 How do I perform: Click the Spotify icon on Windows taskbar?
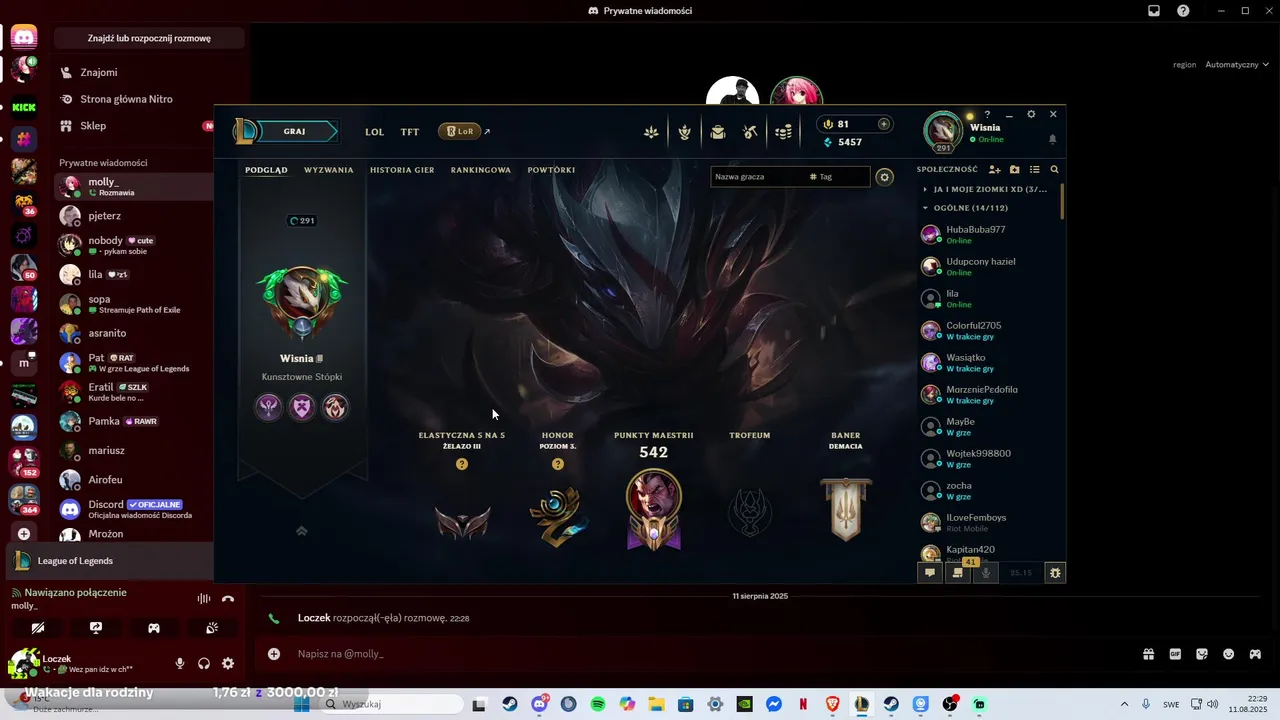598,704
